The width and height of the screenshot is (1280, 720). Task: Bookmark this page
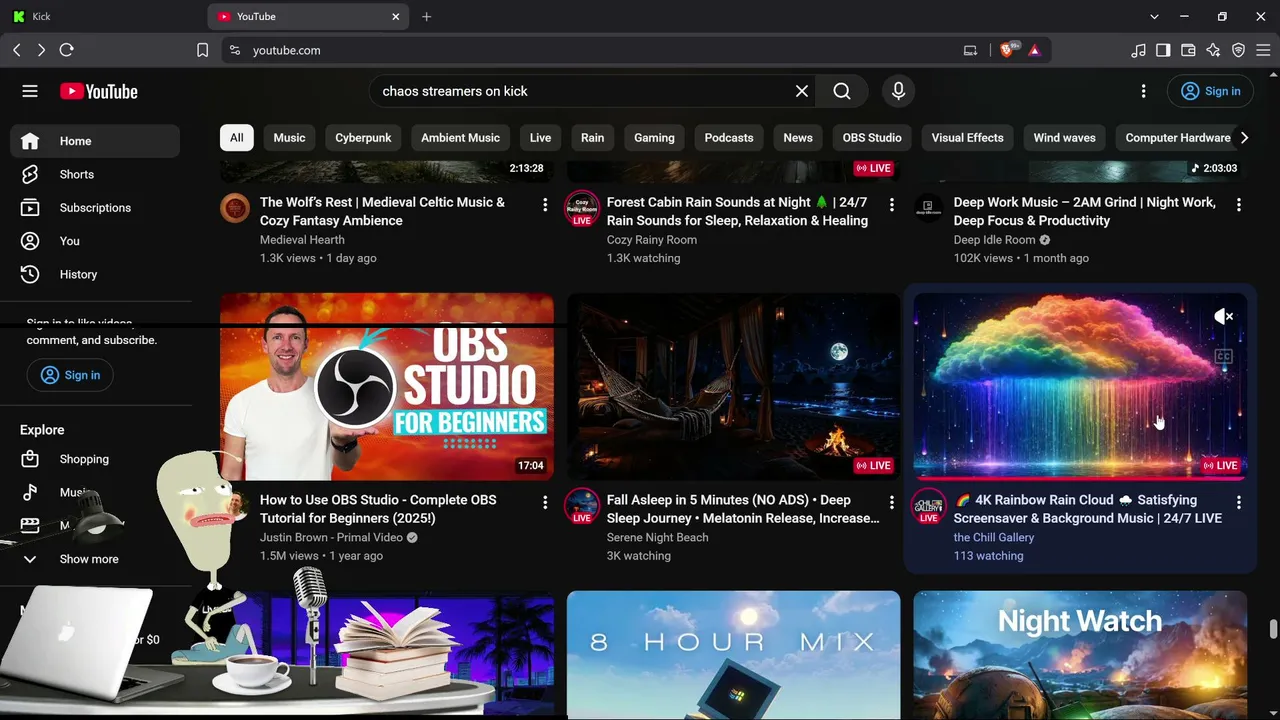click(202, 50)
